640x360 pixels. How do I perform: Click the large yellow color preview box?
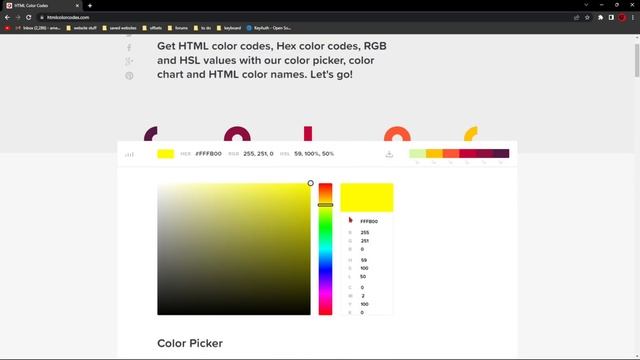[x=367, y=198]
